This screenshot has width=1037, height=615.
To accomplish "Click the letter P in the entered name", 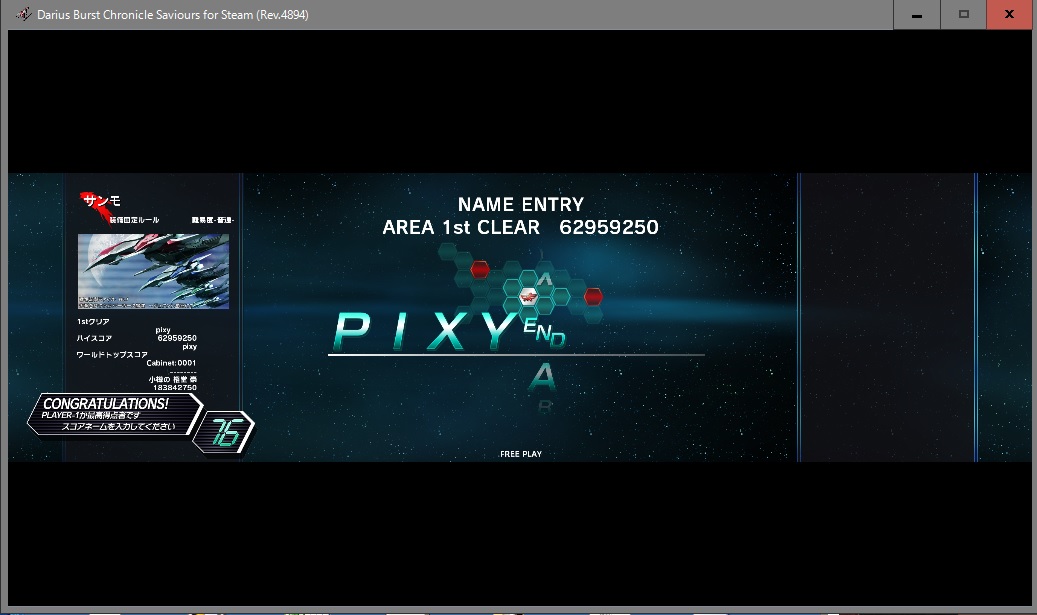I will point(352,332).
